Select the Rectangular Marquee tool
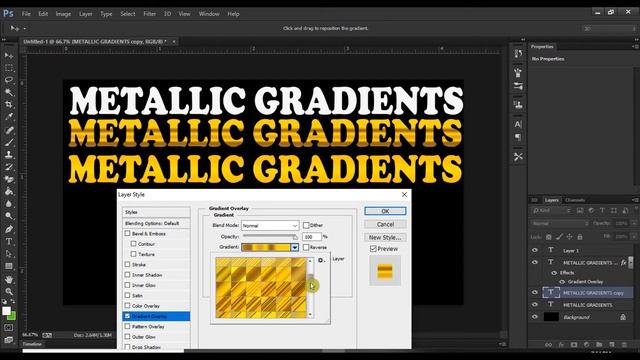The height and width of the screenshot is (360, 640). 9,68
